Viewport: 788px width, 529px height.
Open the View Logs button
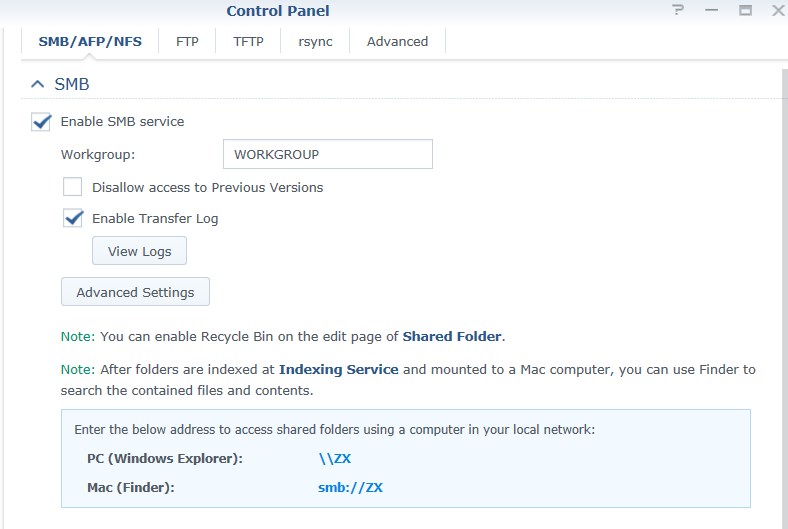click(139, 251)
